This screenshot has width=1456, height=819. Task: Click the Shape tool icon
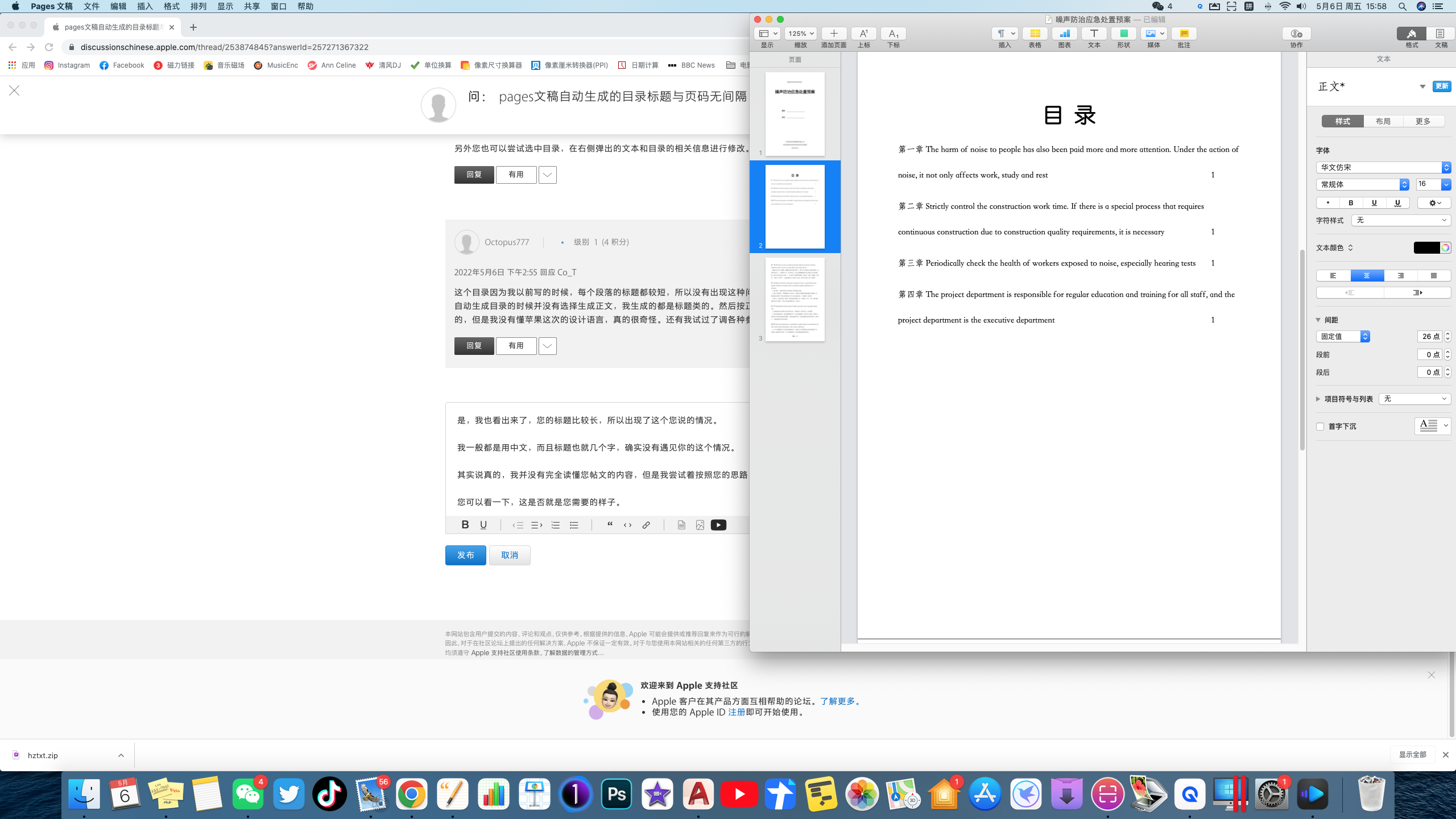[1123, 34]
